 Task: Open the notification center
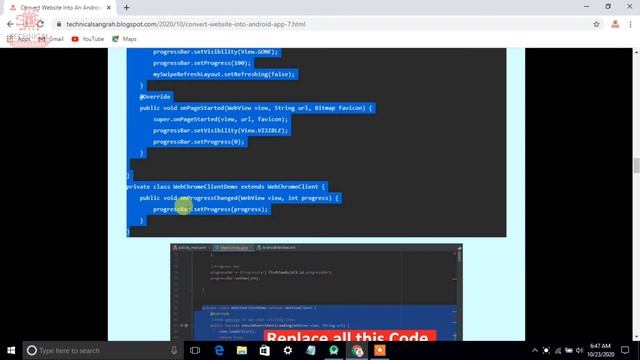pos(625,350)
